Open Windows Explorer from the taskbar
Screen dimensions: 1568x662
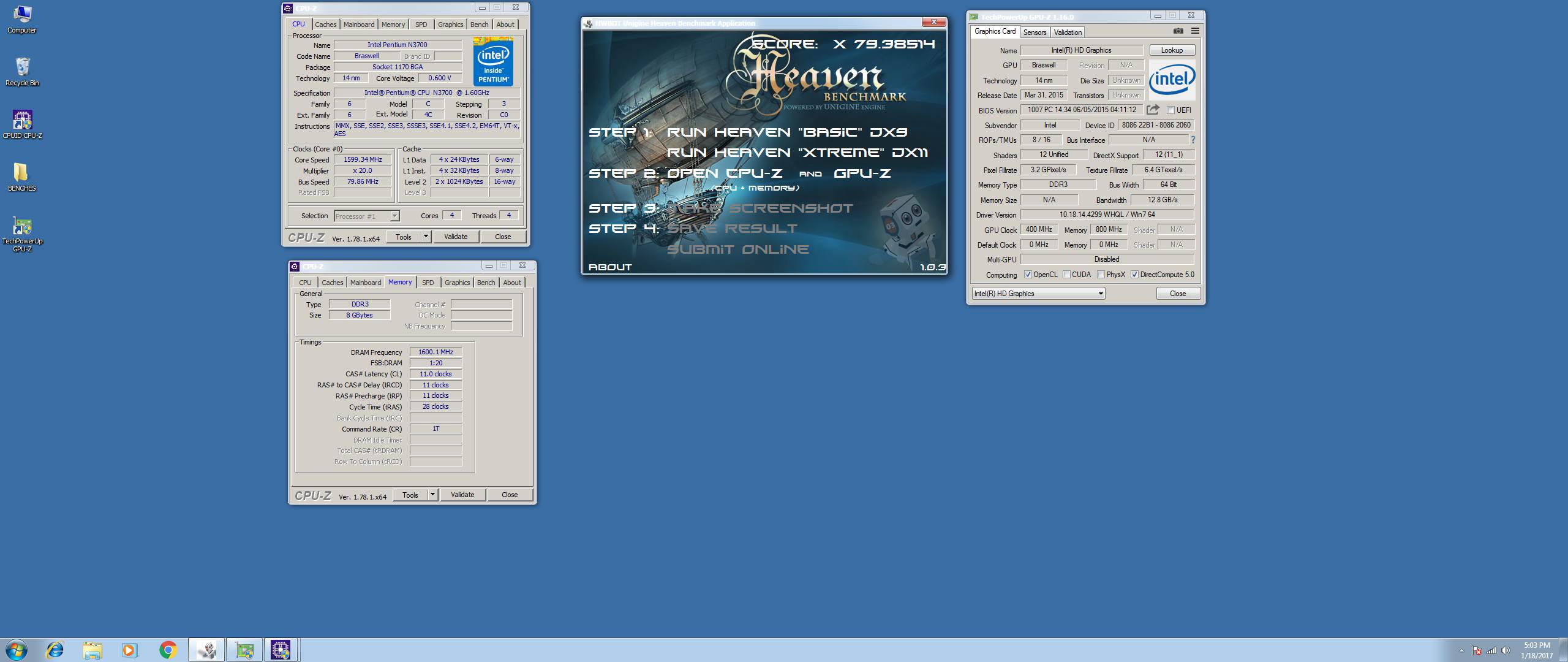(92, 650)
